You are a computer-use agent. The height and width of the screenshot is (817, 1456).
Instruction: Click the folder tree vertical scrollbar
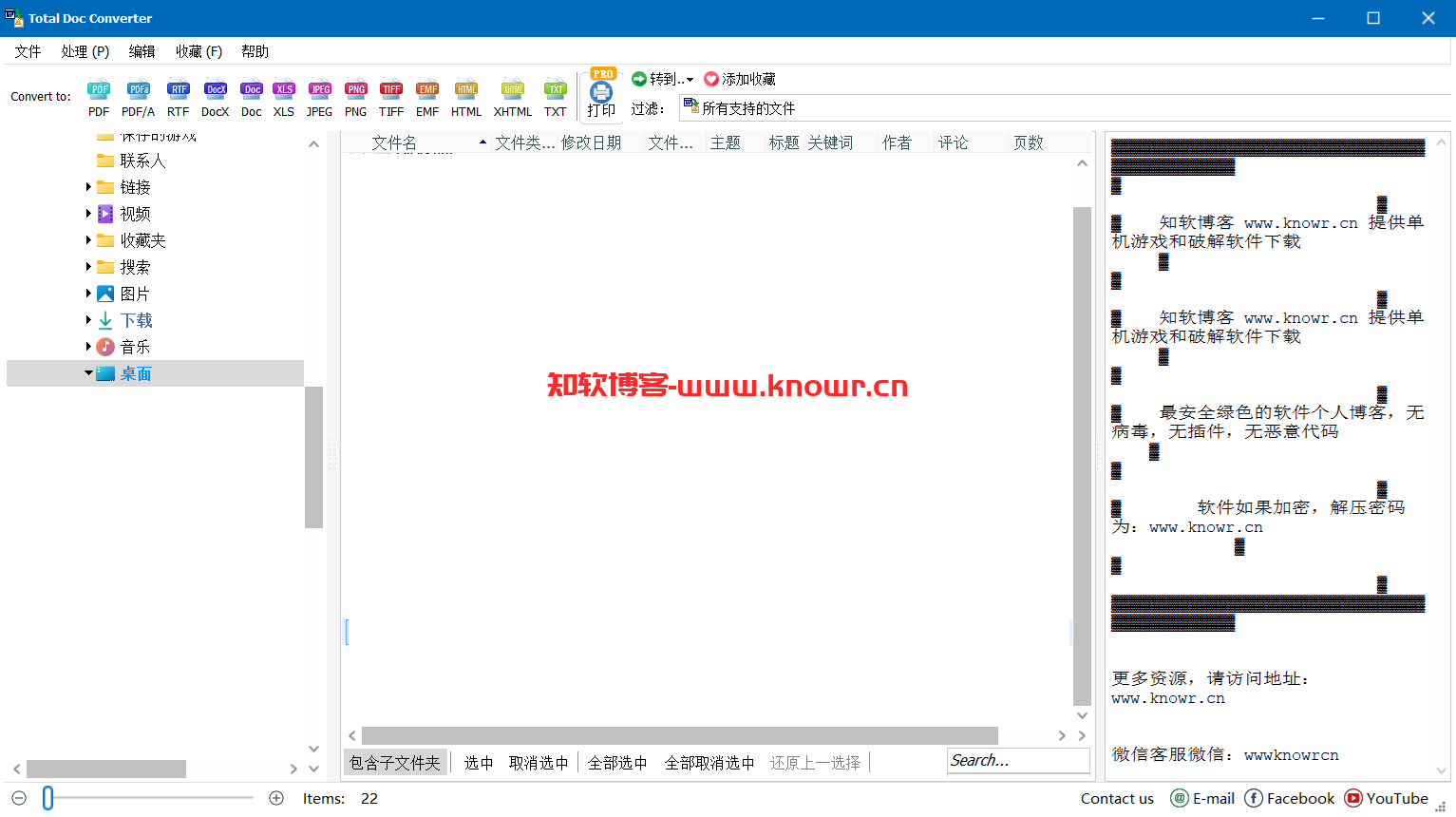[x=313, y=456]
